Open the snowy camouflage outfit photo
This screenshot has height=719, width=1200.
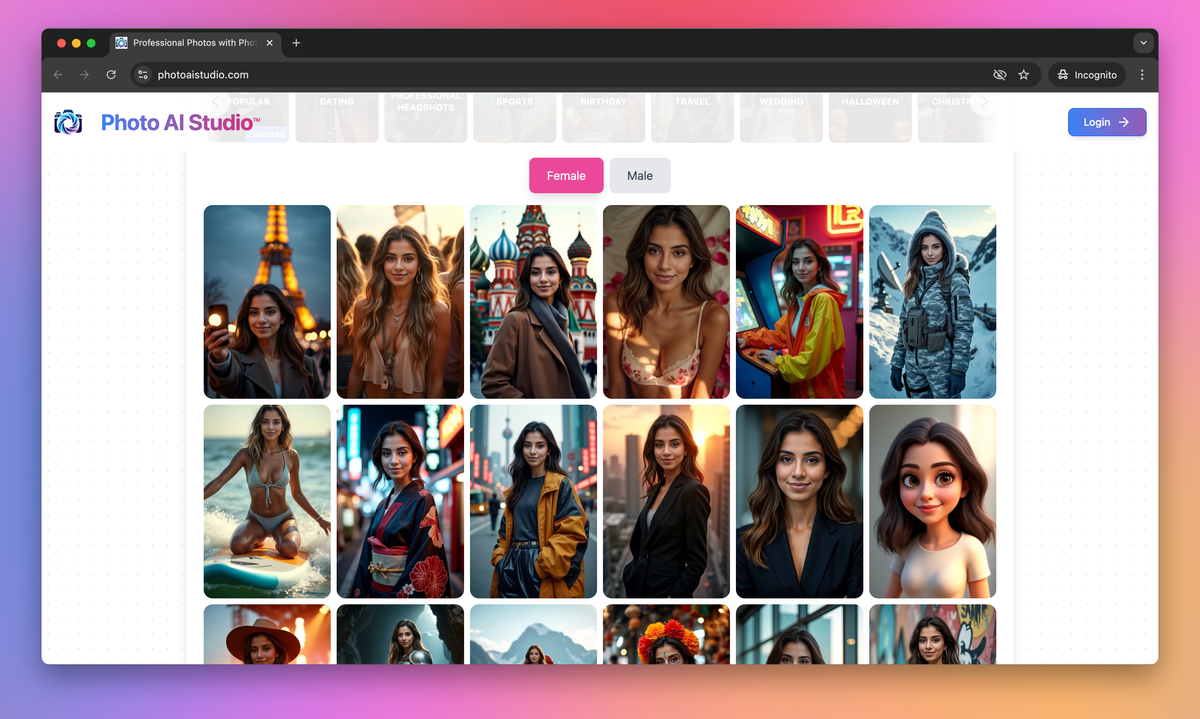click(x=932, y=302)
